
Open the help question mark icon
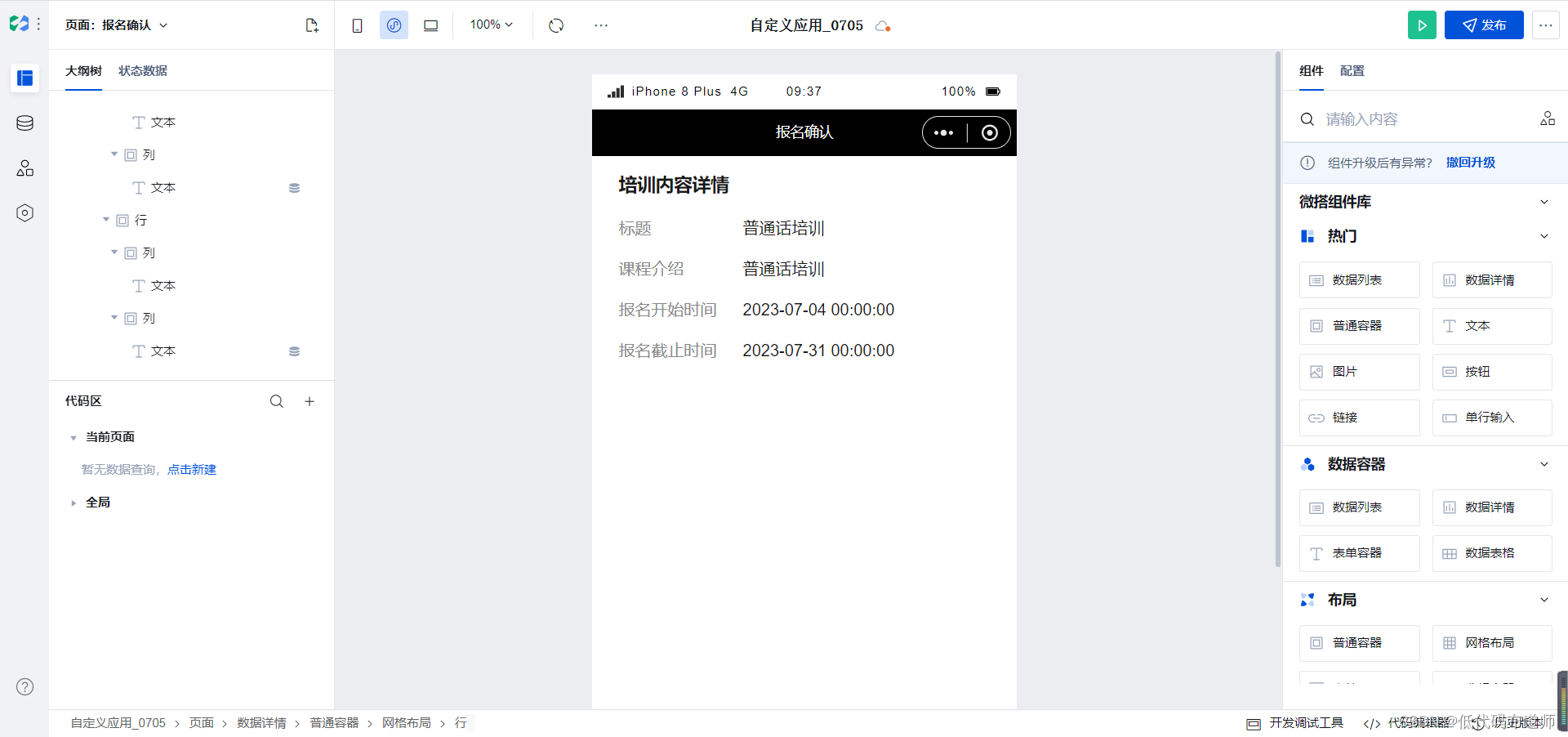(x=24, y=687)
